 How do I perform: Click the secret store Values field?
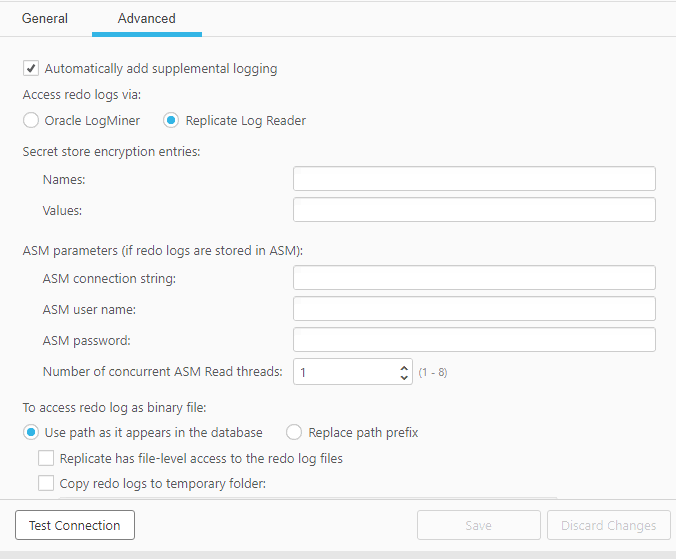(474, 210)
